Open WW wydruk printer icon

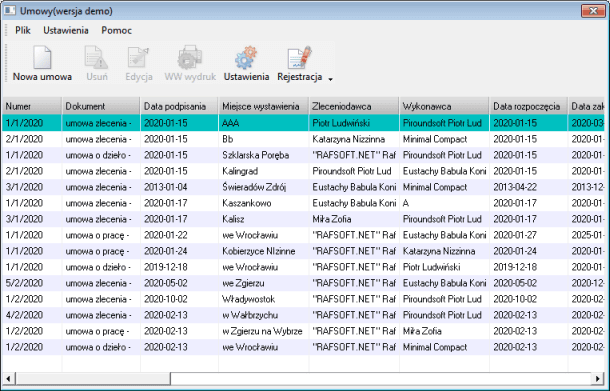[x=190, y=57]
